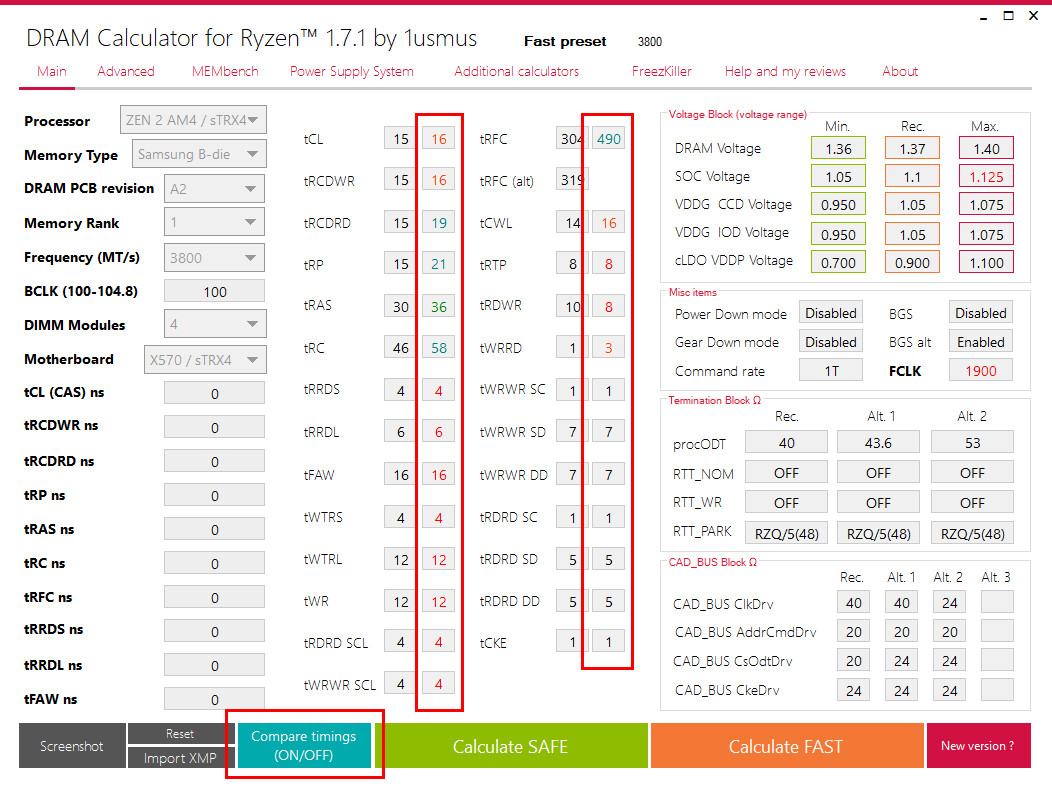Click tWRRD compare value 3

(609, 348)
